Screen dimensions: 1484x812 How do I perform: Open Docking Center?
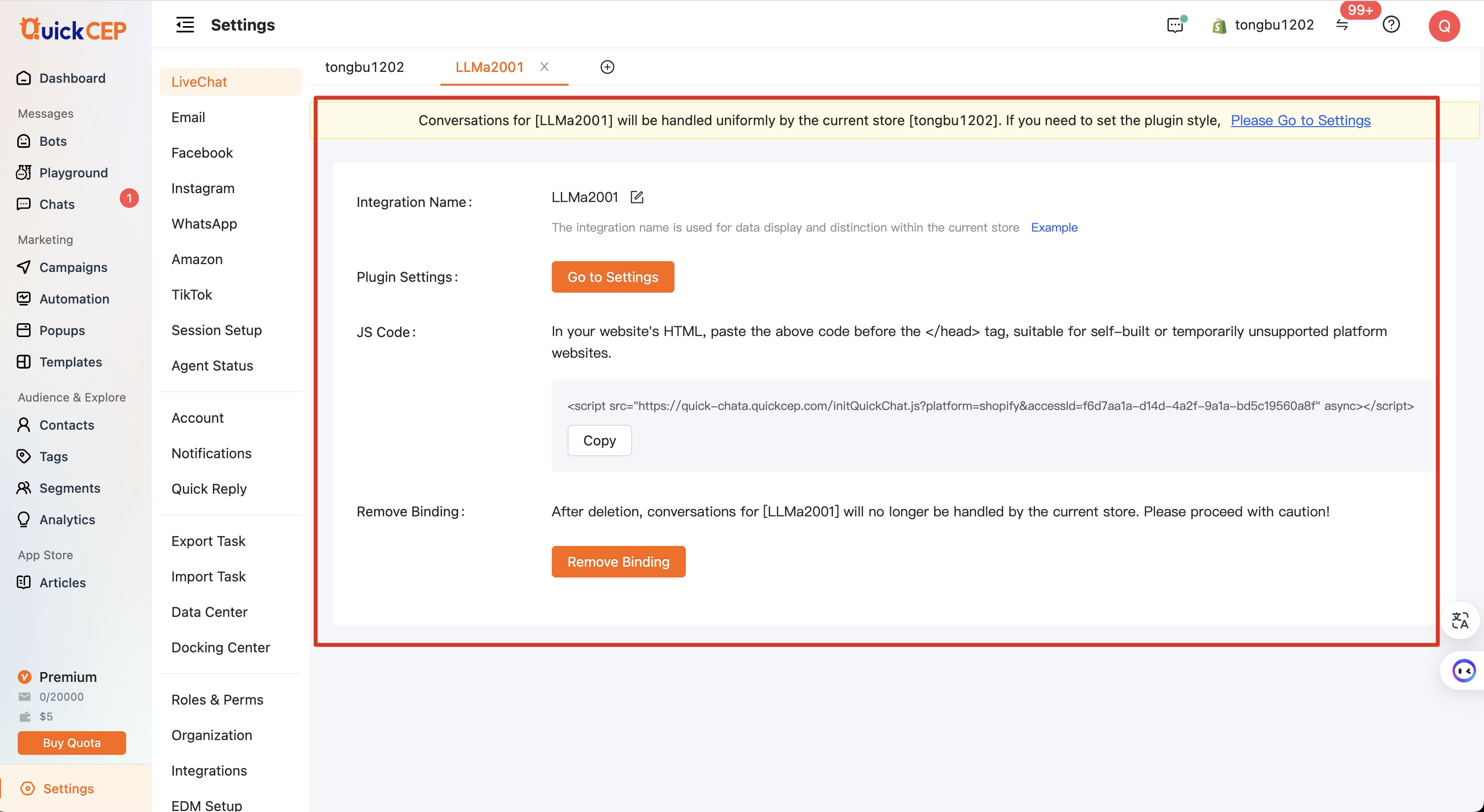click(220, 647)
